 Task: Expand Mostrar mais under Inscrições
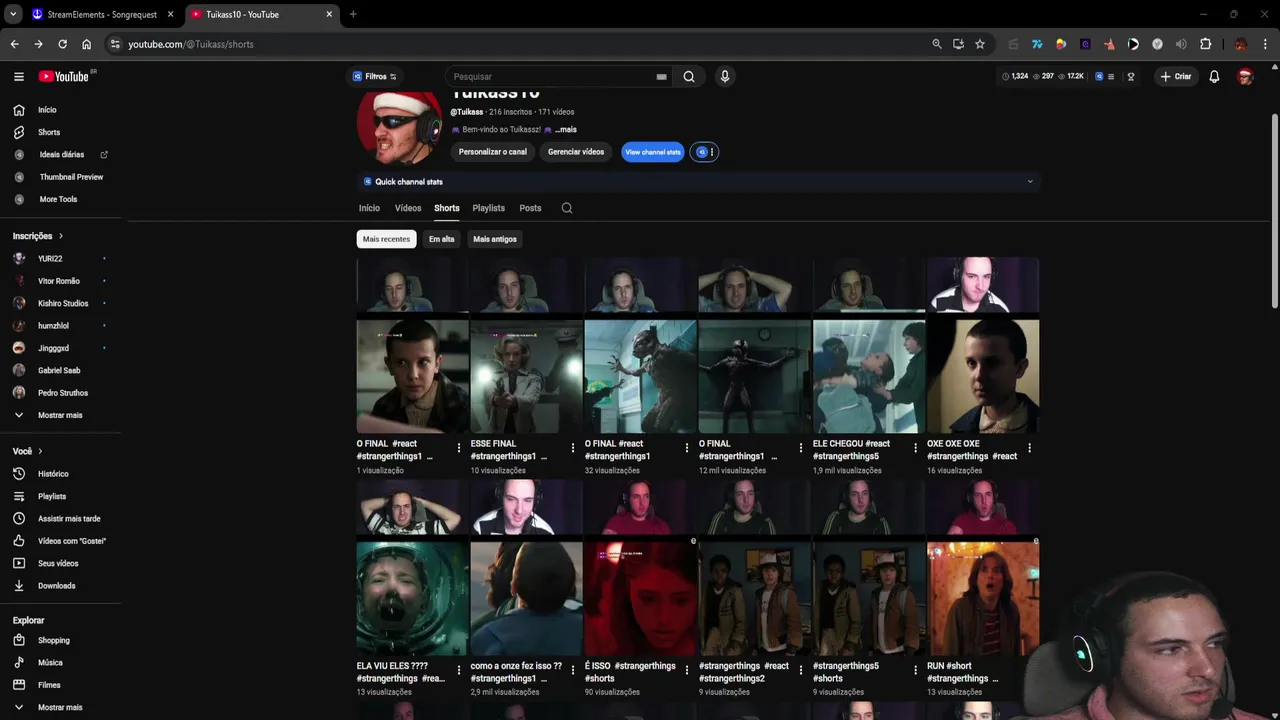click(60, 415)
